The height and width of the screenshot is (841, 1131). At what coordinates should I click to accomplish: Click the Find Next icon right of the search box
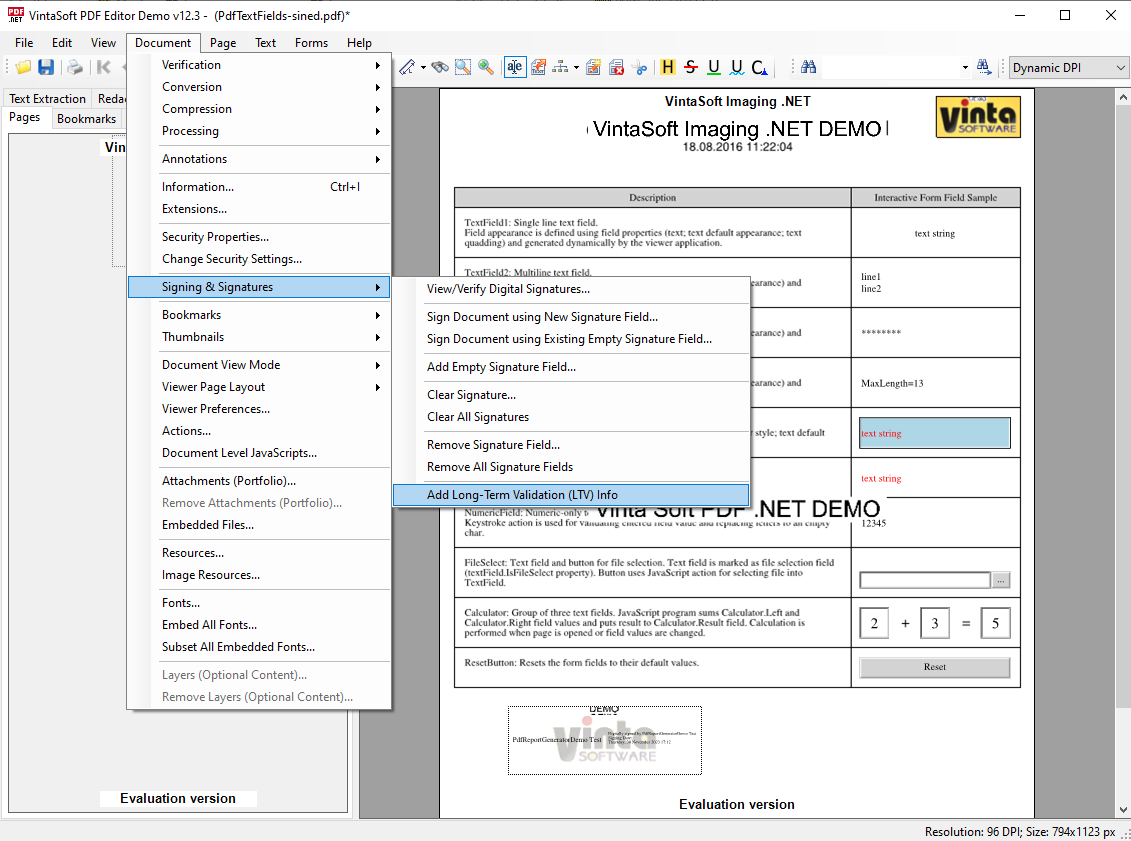click(x=984, y=67)
